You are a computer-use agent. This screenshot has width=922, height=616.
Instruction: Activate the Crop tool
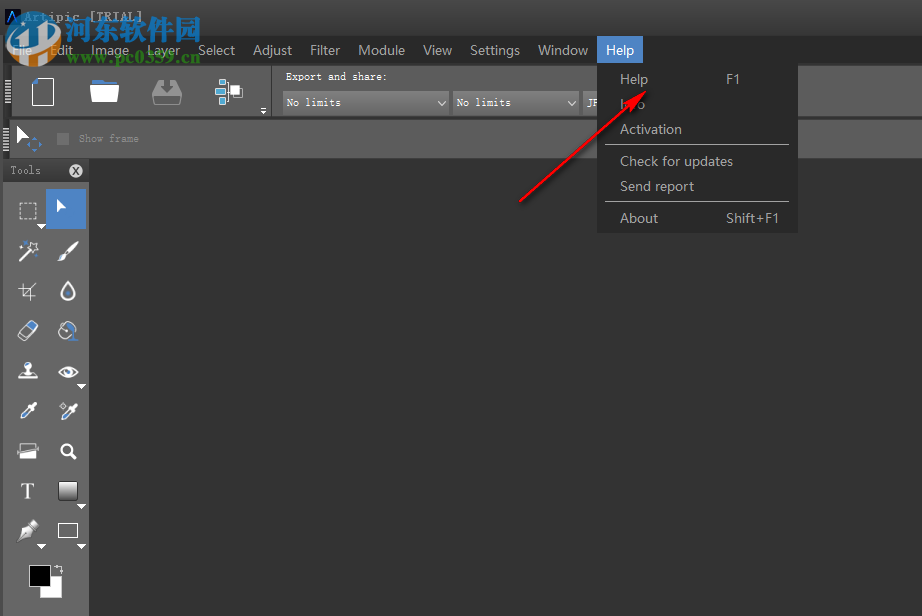click(28, 291)
